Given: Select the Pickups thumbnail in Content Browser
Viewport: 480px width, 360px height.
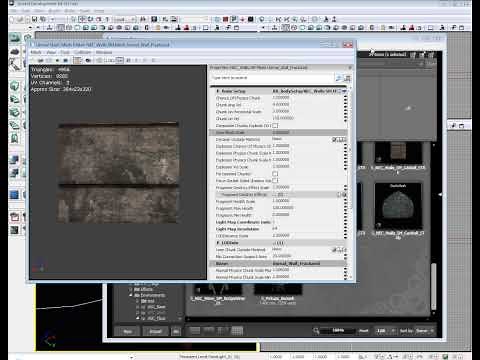Looking at the screenshot, I should tap(278, 289).
